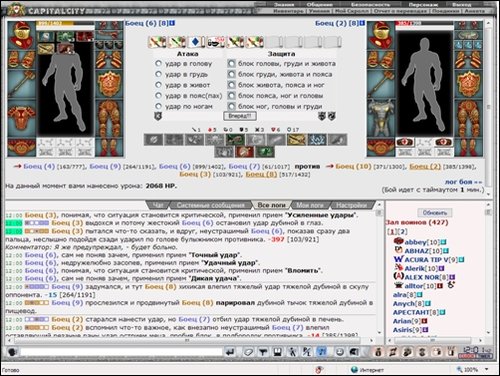500x376 pixels.
Task: Inspect left fighter's round shield slot
Action: (x=109, y=83)
